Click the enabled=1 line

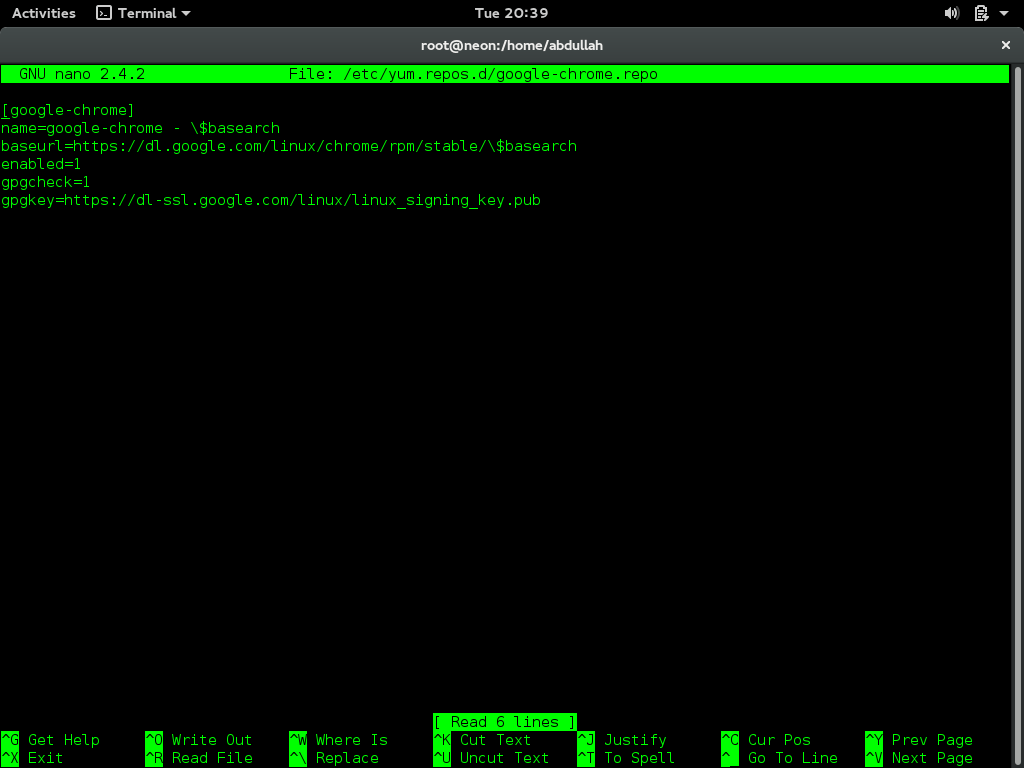tap(41, 164)
